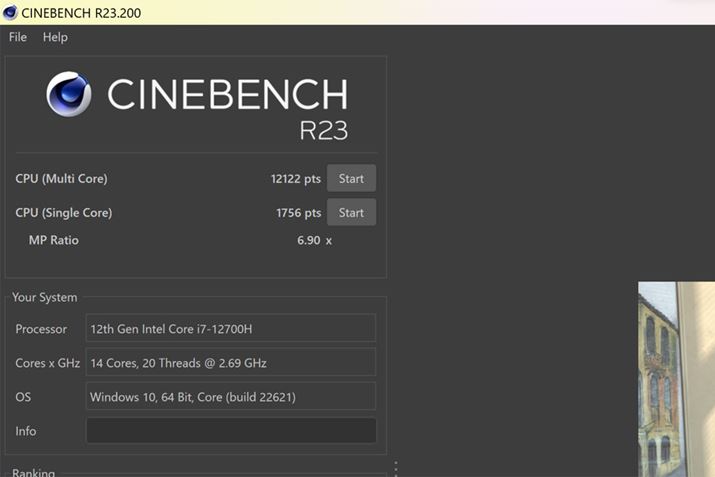This screenshot has height=477, width=715.
Task: Click the Ranking section heading
Action: point(33,472)
